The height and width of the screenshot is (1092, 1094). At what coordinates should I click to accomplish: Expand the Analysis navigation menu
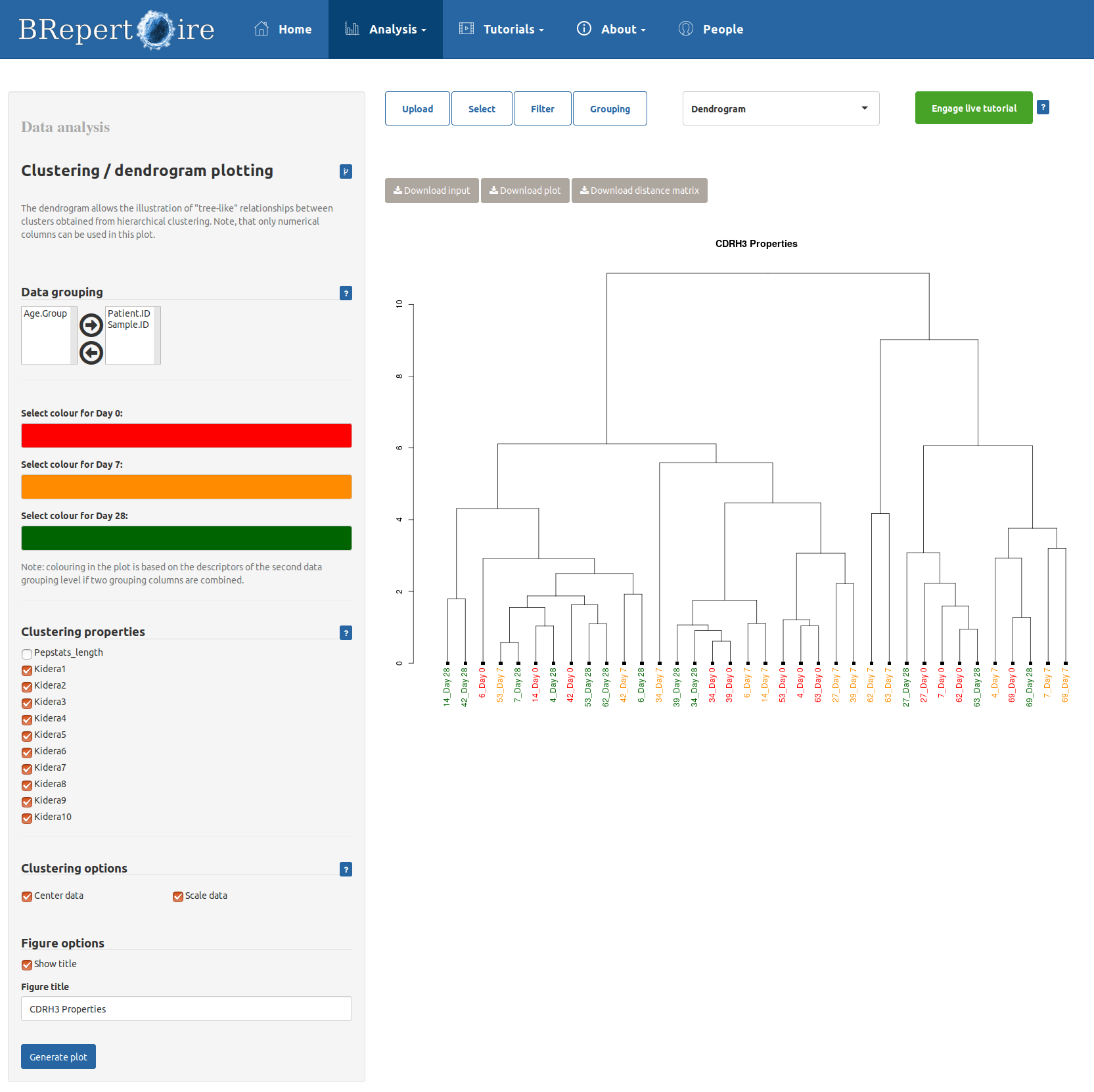[x=386, y=30]
